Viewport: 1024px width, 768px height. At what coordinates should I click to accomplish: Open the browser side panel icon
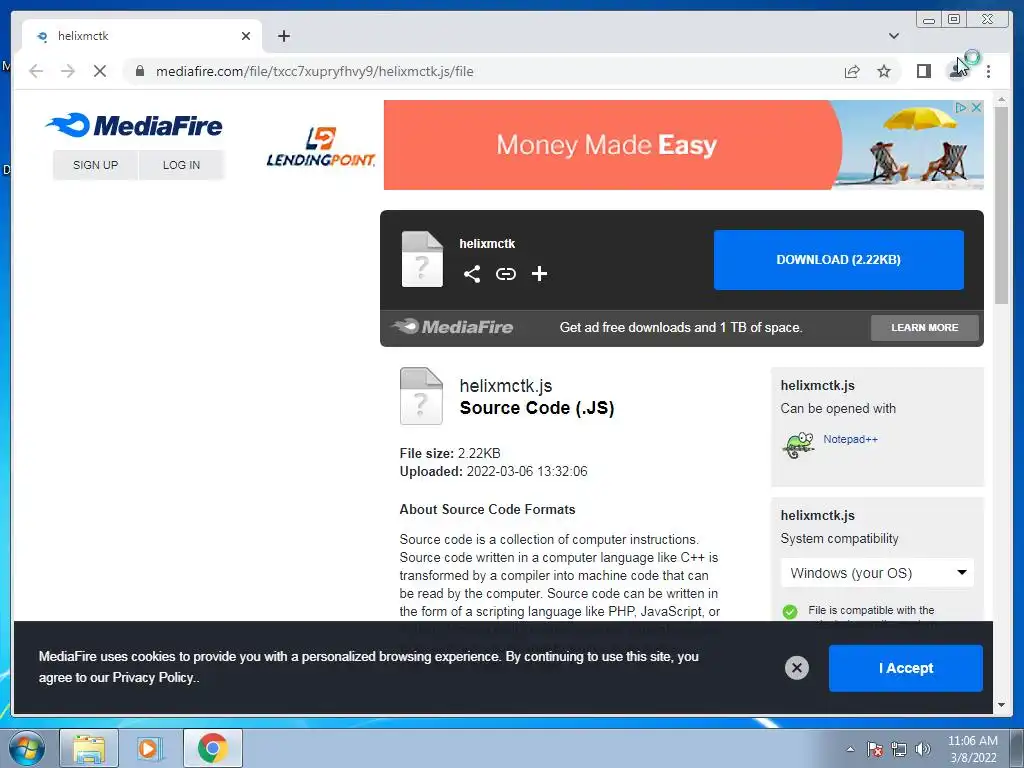923,71
